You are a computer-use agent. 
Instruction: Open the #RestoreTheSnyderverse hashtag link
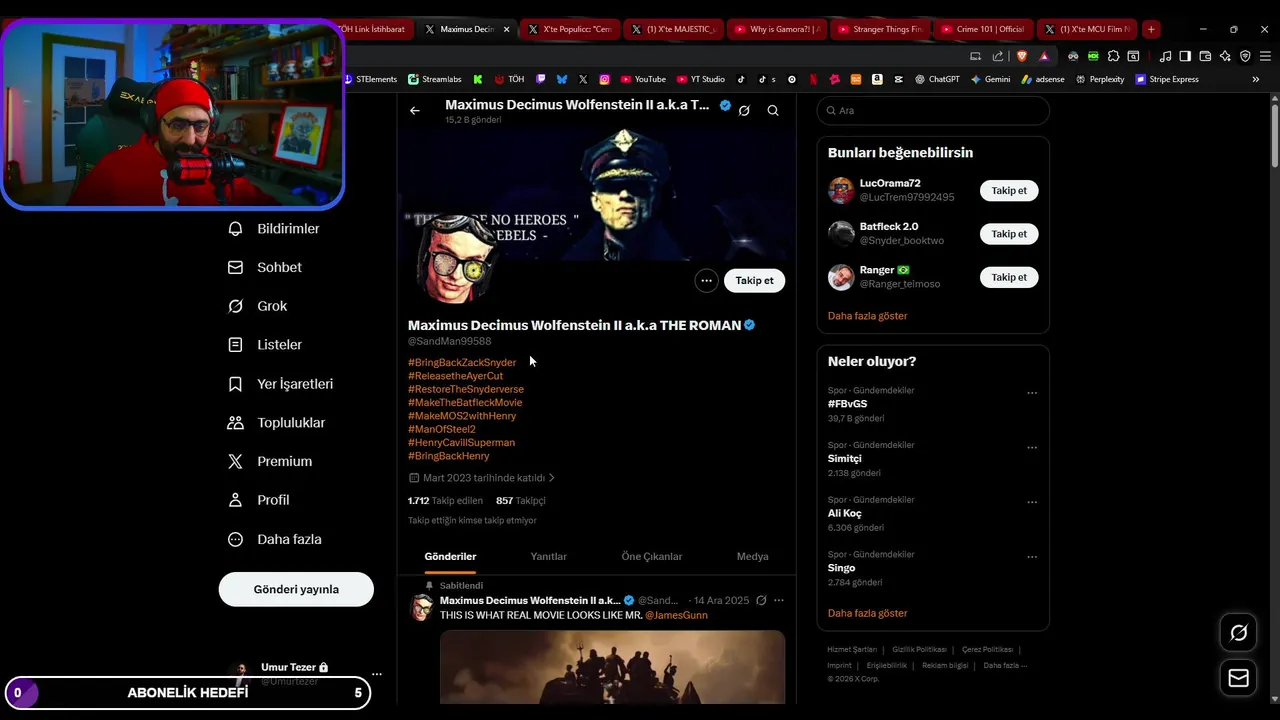[x=466, y=389]
